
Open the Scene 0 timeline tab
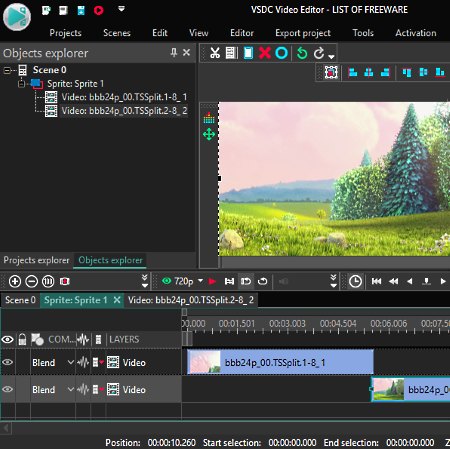[20, 300]
